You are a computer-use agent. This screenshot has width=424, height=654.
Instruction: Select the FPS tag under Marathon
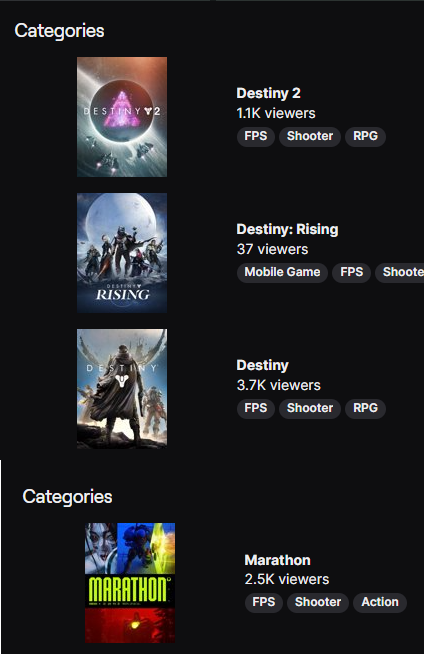263,603
